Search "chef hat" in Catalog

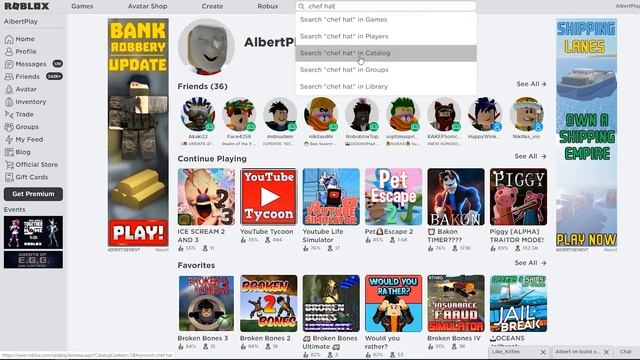(386, 53)
